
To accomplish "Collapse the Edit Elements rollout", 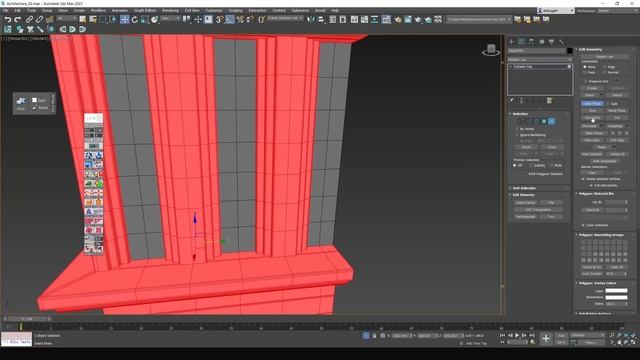I will coord(523,195).
